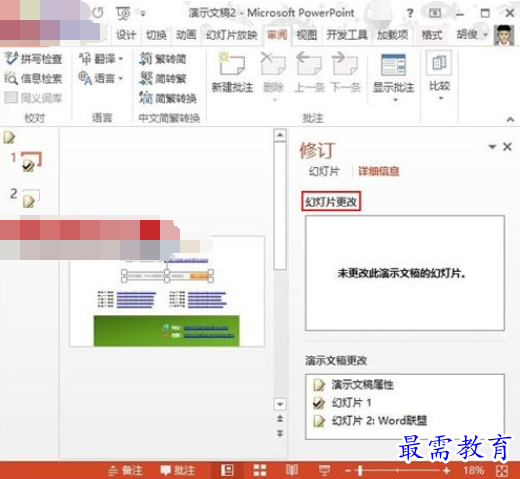Switch to the 动画 tab
Image resolution: width=520 pixels, height=479 pixels.
point(186,35)
